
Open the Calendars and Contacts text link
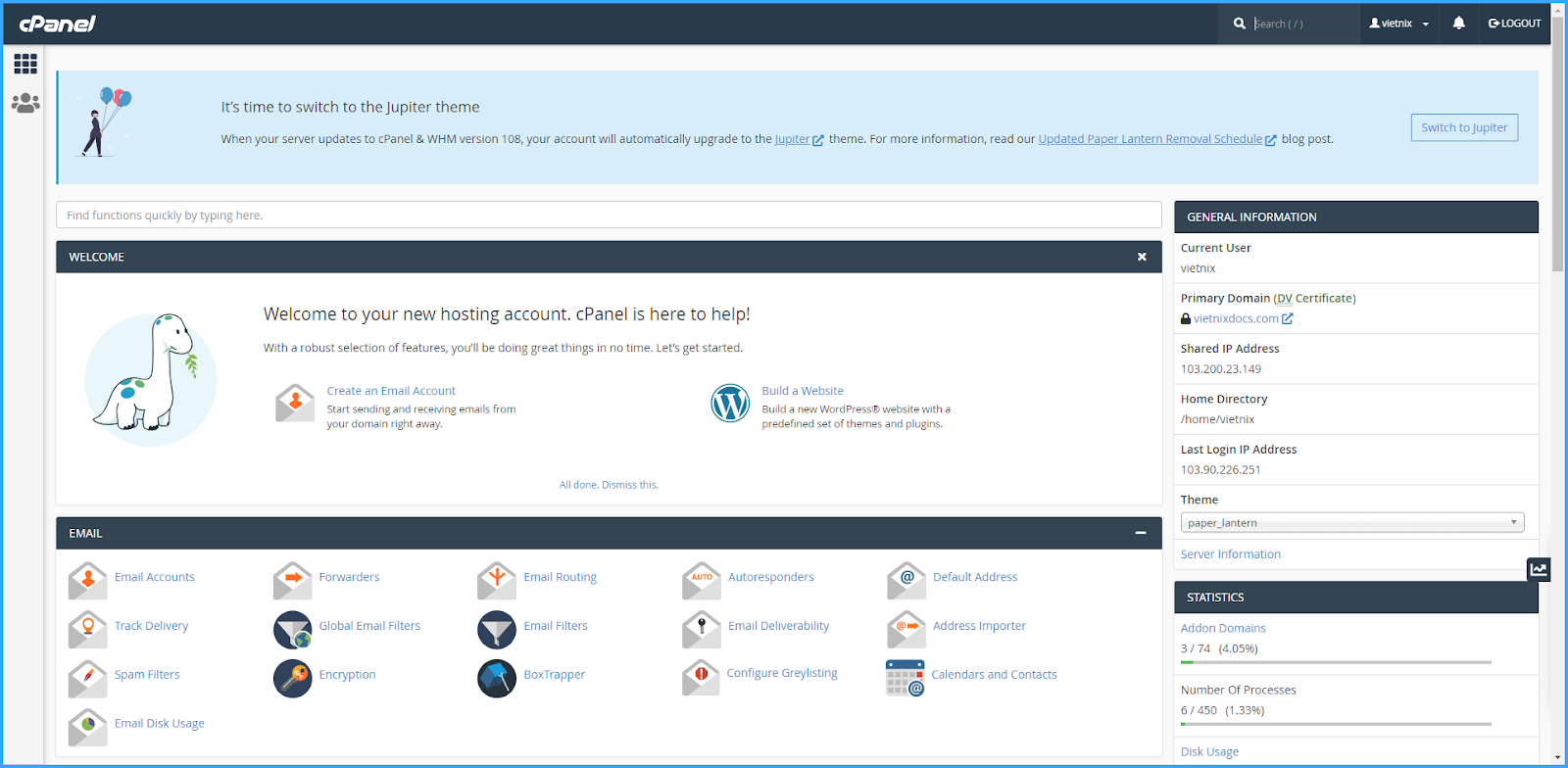point(994,675)
